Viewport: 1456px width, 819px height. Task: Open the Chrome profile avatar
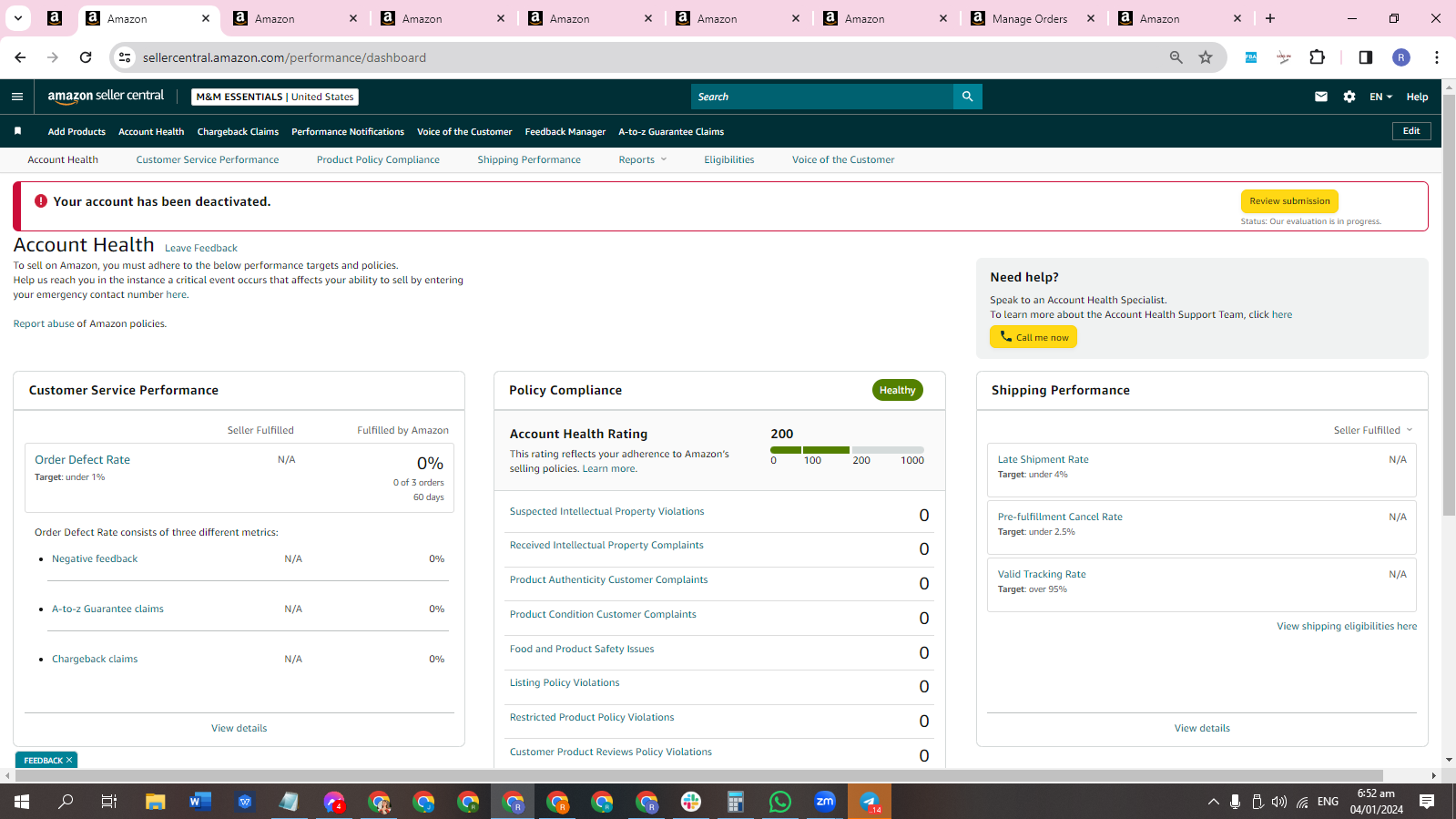1401,57
